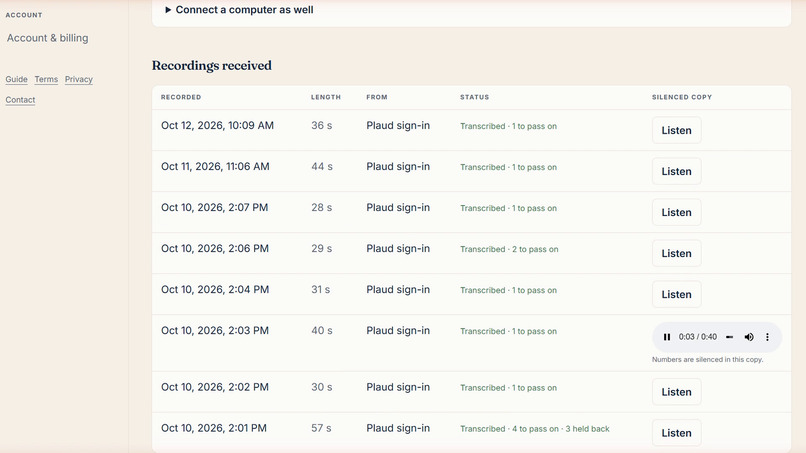This screenshot has width=806, height=453.
Task: Click the "29 s" length value
Action: (x=322, y=249)
